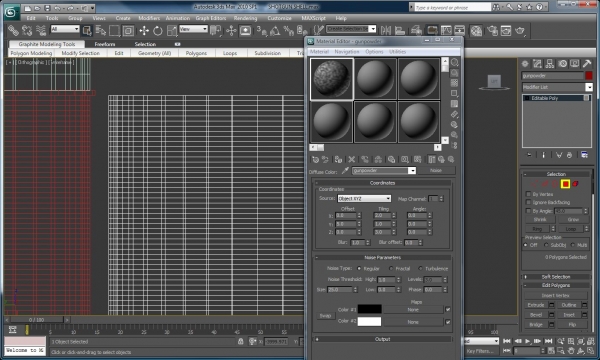
Task: Click Go to Start in playback controls
Action: coord(507,341)
